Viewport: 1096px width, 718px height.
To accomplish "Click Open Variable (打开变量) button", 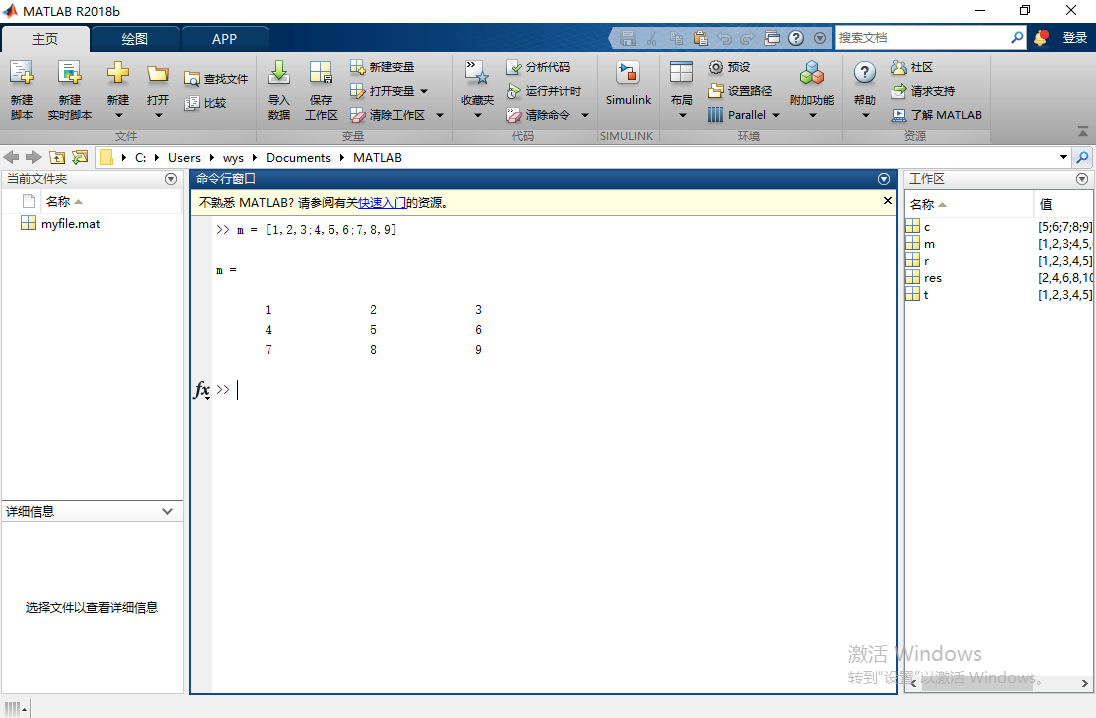I will 382,91.
